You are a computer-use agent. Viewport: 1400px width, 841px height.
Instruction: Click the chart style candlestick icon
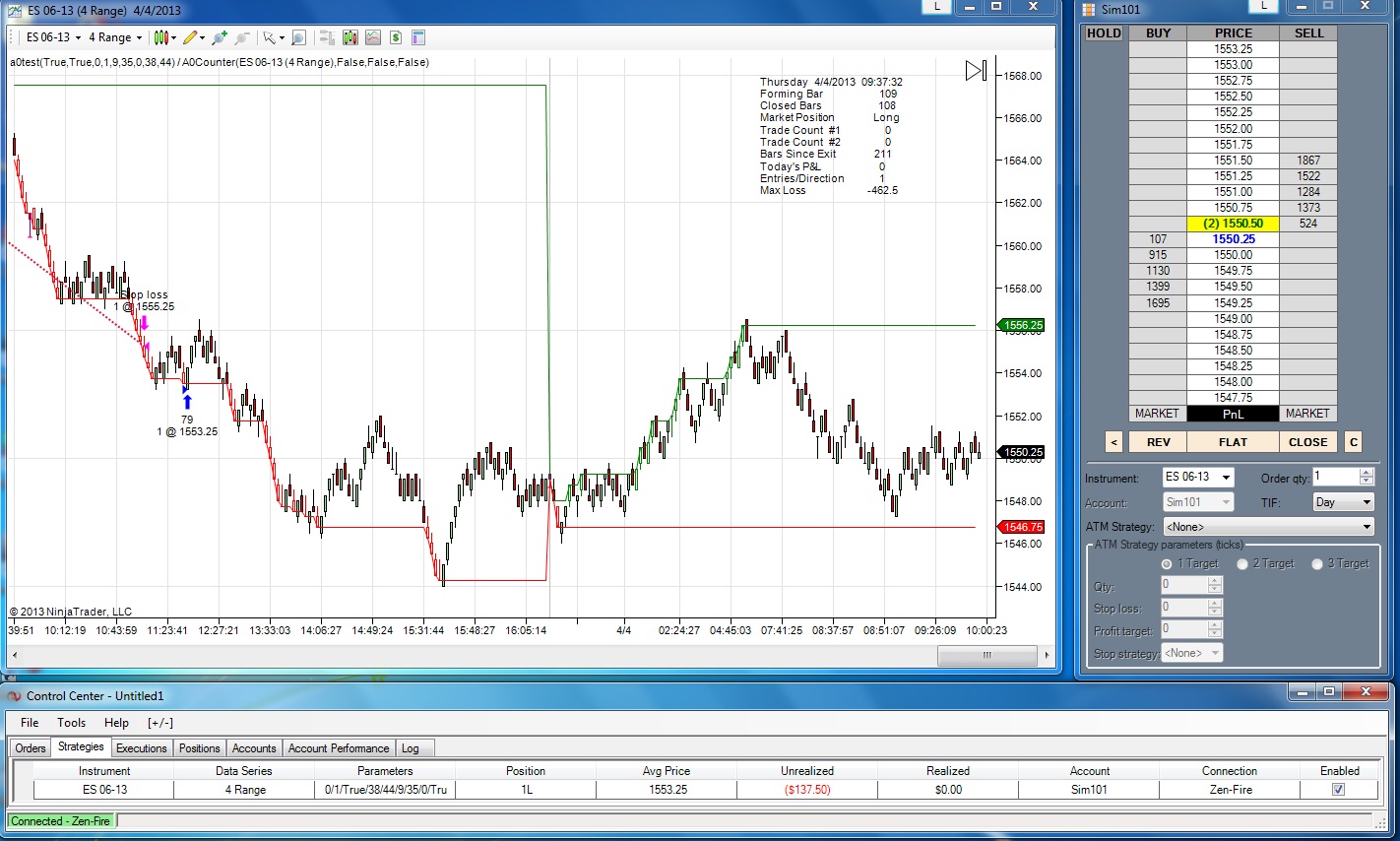(160, 37)
